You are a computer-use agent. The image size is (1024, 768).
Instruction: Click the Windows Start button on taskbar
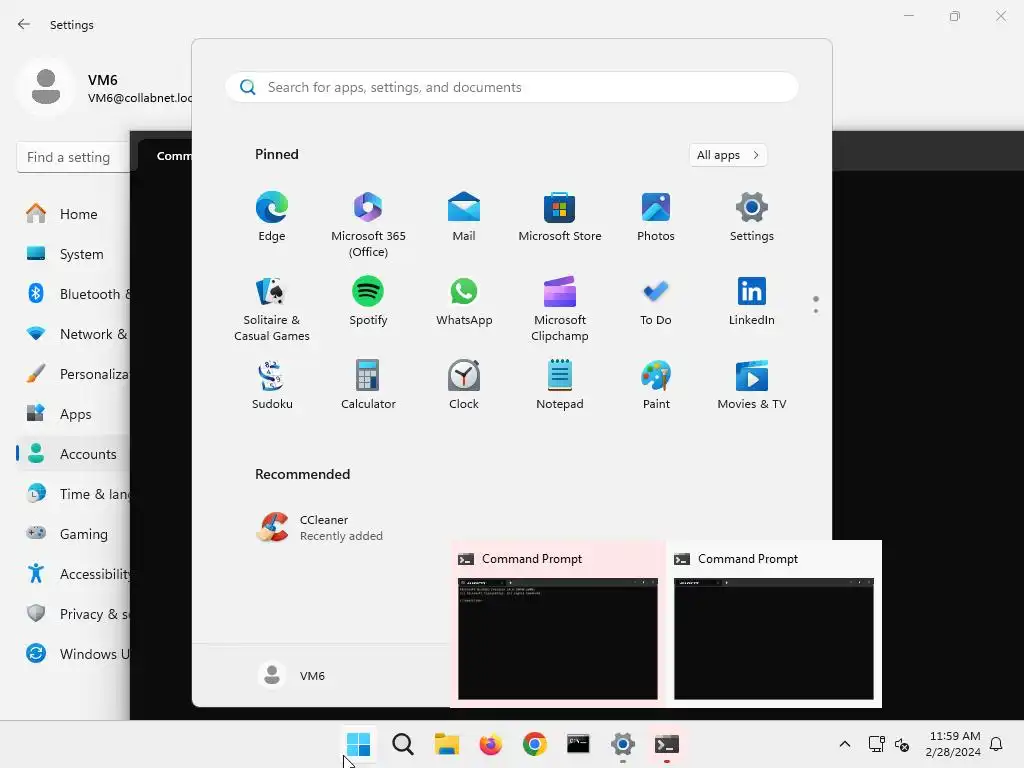[359, 744]
